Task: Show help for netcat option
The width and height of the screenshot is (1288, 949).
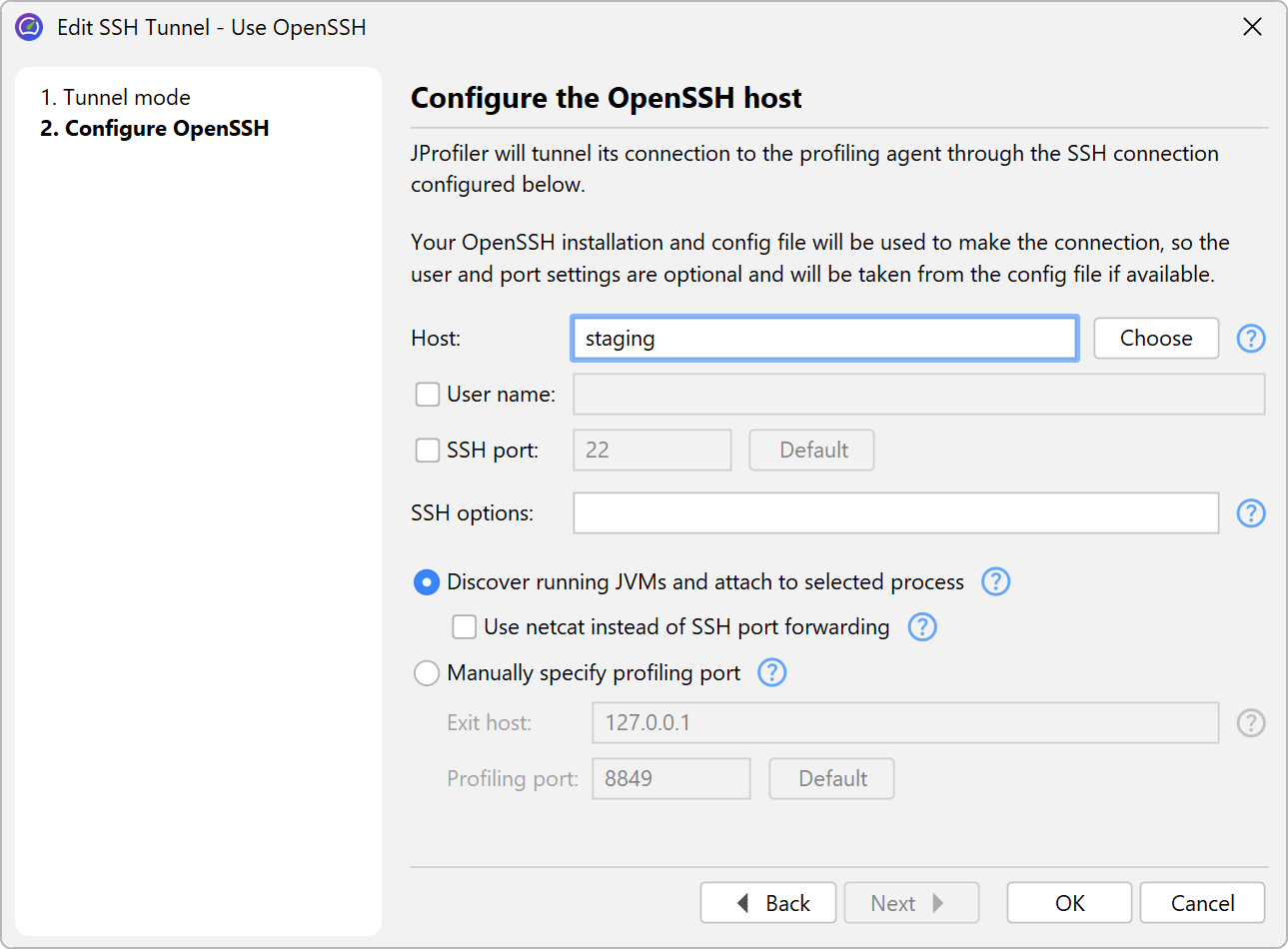Action: [921, 627]
